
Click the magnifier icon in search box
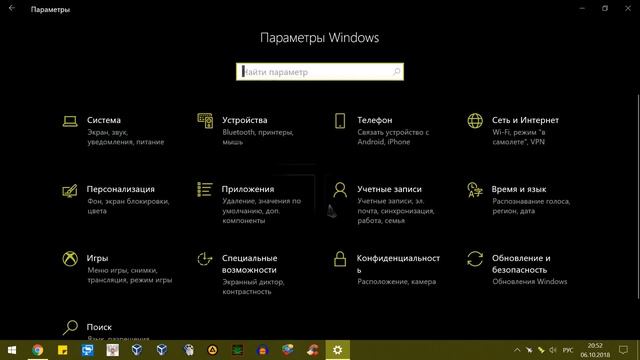[x=396, y=72]
